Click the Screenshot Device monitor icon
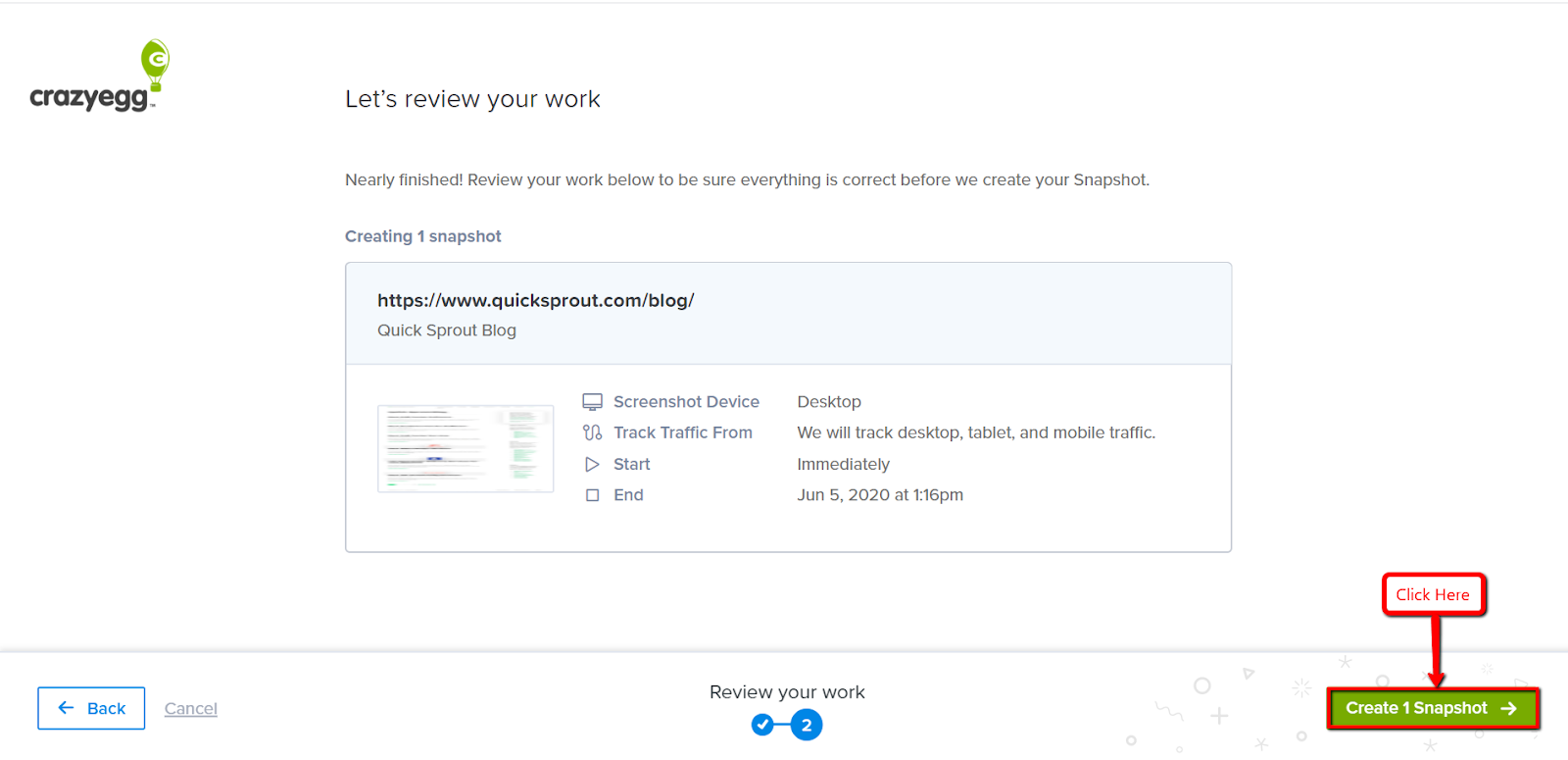1568x760 pixels. pos(592,402)
